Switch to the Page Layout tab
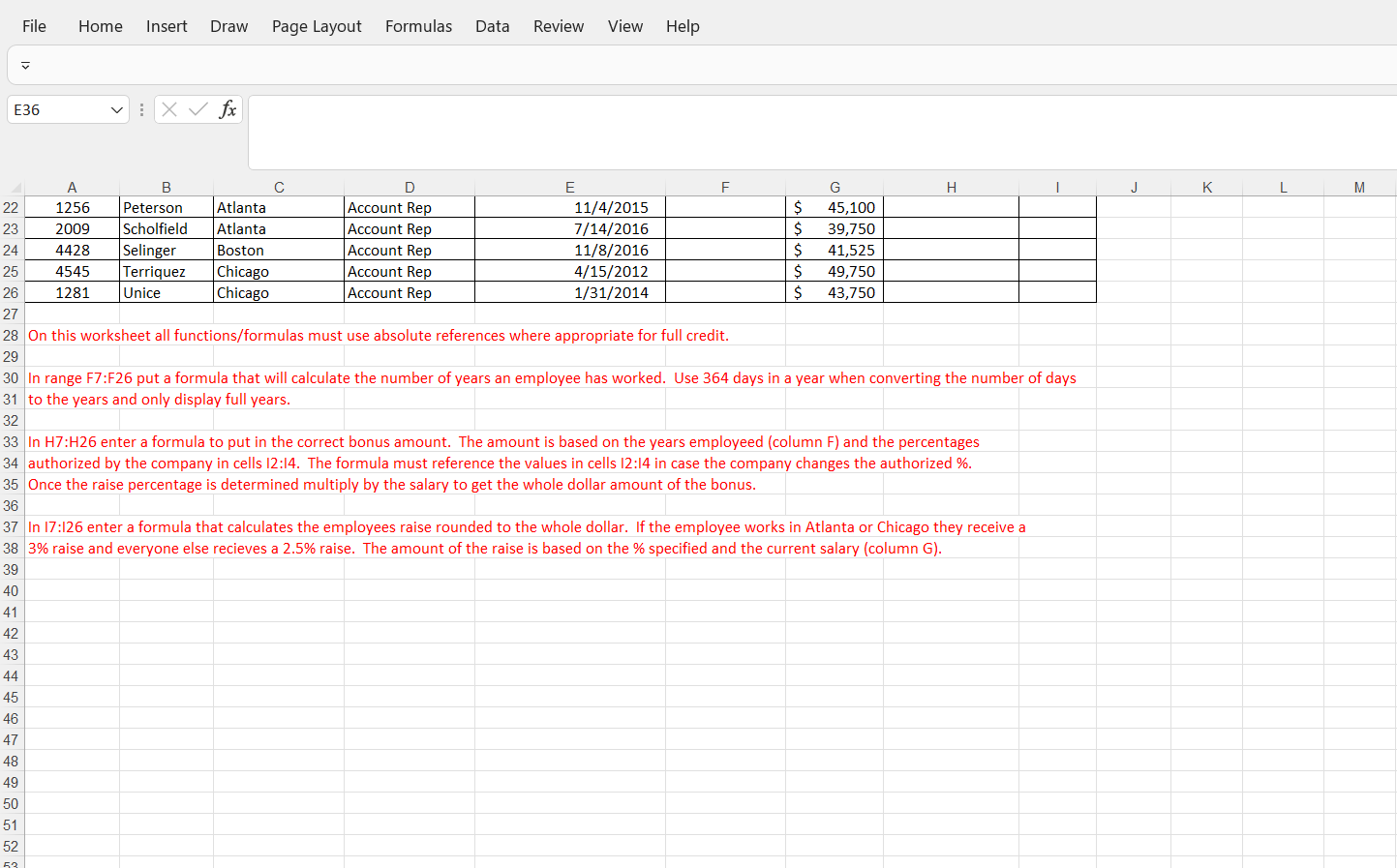1397x868 pixels. [x=317, y=26]
